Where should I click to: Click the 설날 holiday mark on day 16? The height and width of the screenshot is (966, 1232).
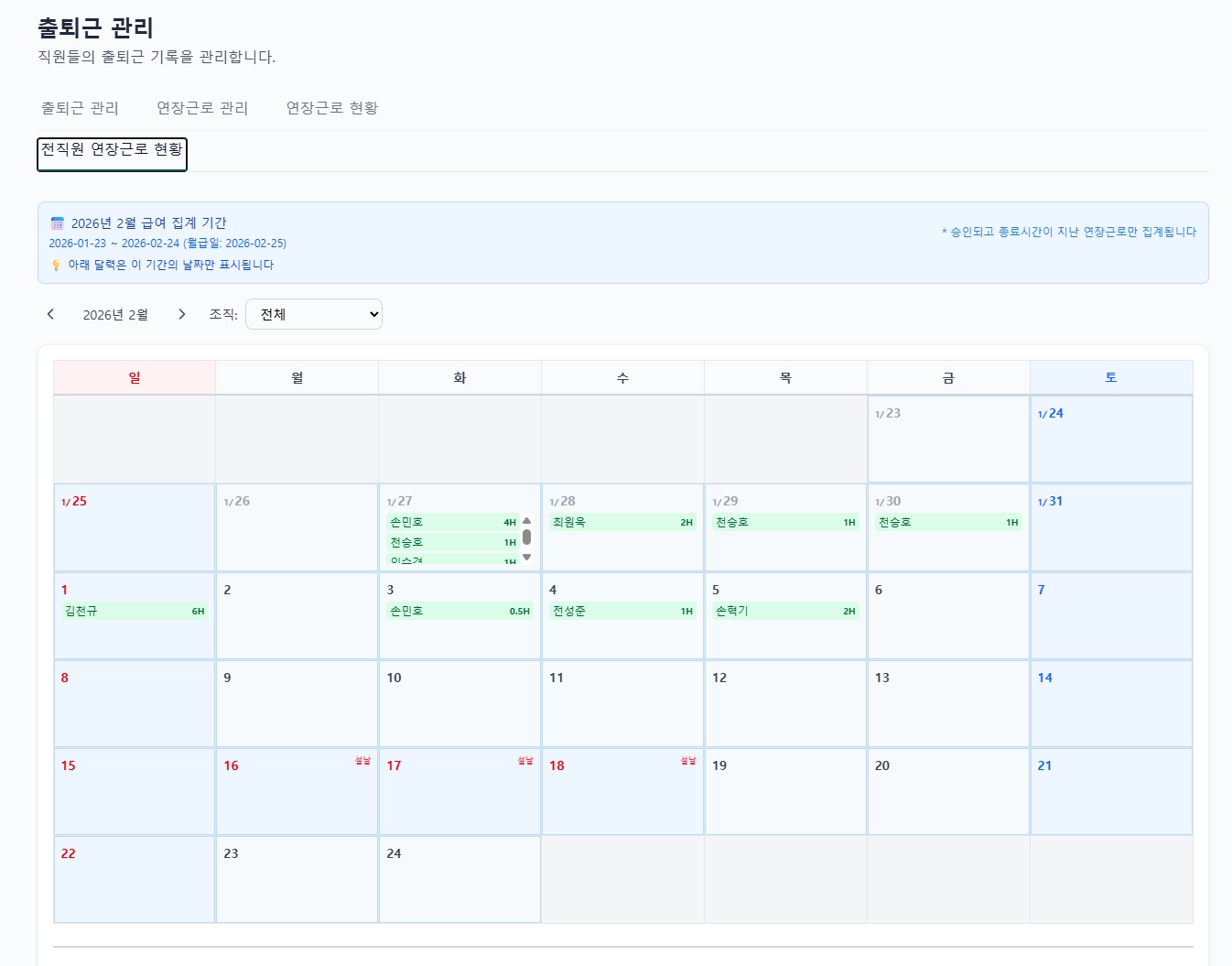(x=363, y=761)
